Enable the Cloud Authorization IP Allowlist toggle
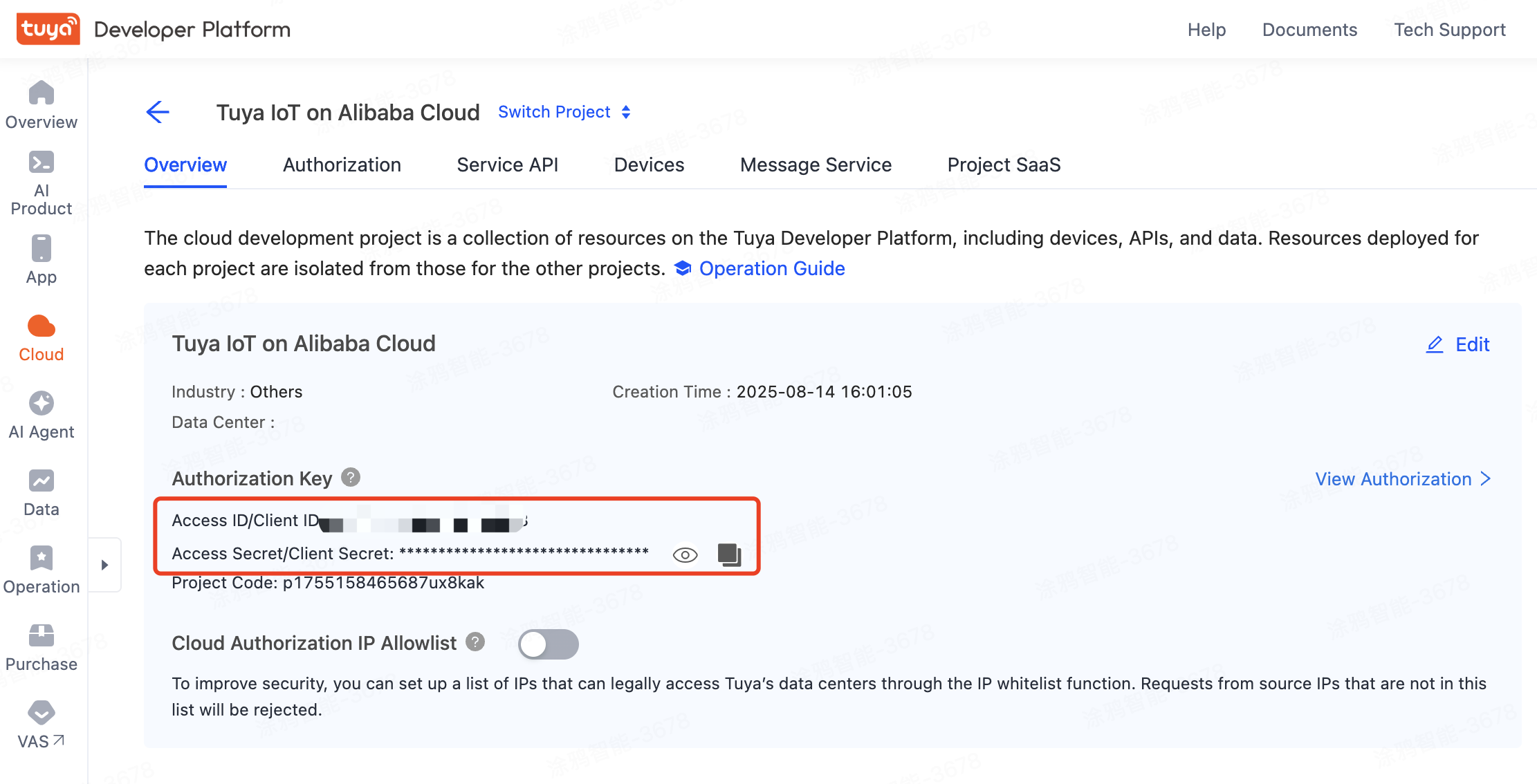The height and width of the screenshot is (784, 1537). [548, 644]
